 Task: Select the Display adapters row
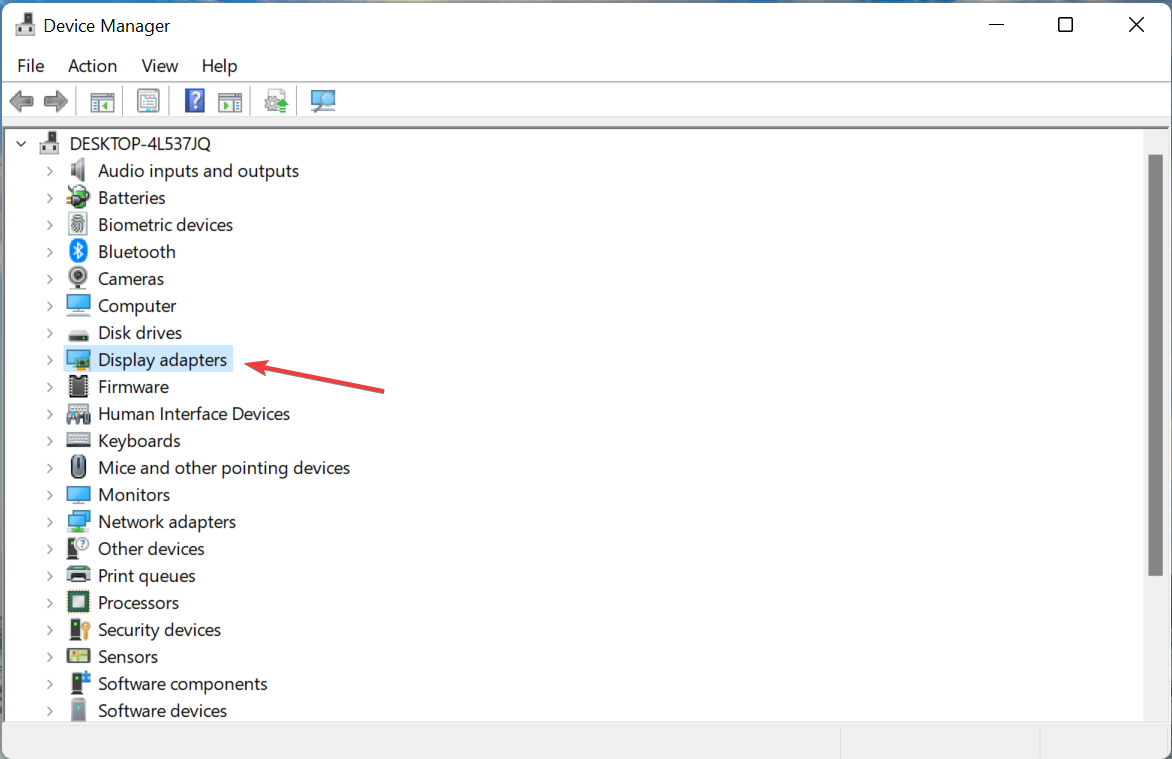point(149,360)
